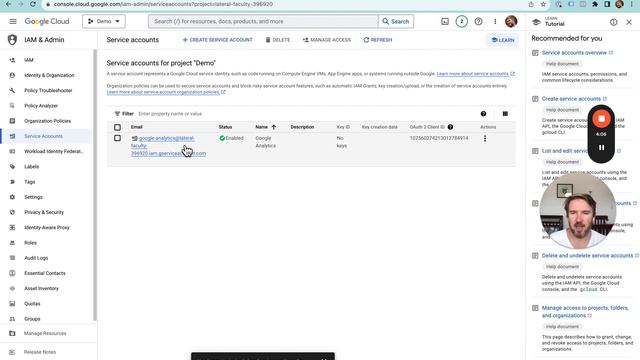Open the three-dot settings menu in header

coord(495,21)
